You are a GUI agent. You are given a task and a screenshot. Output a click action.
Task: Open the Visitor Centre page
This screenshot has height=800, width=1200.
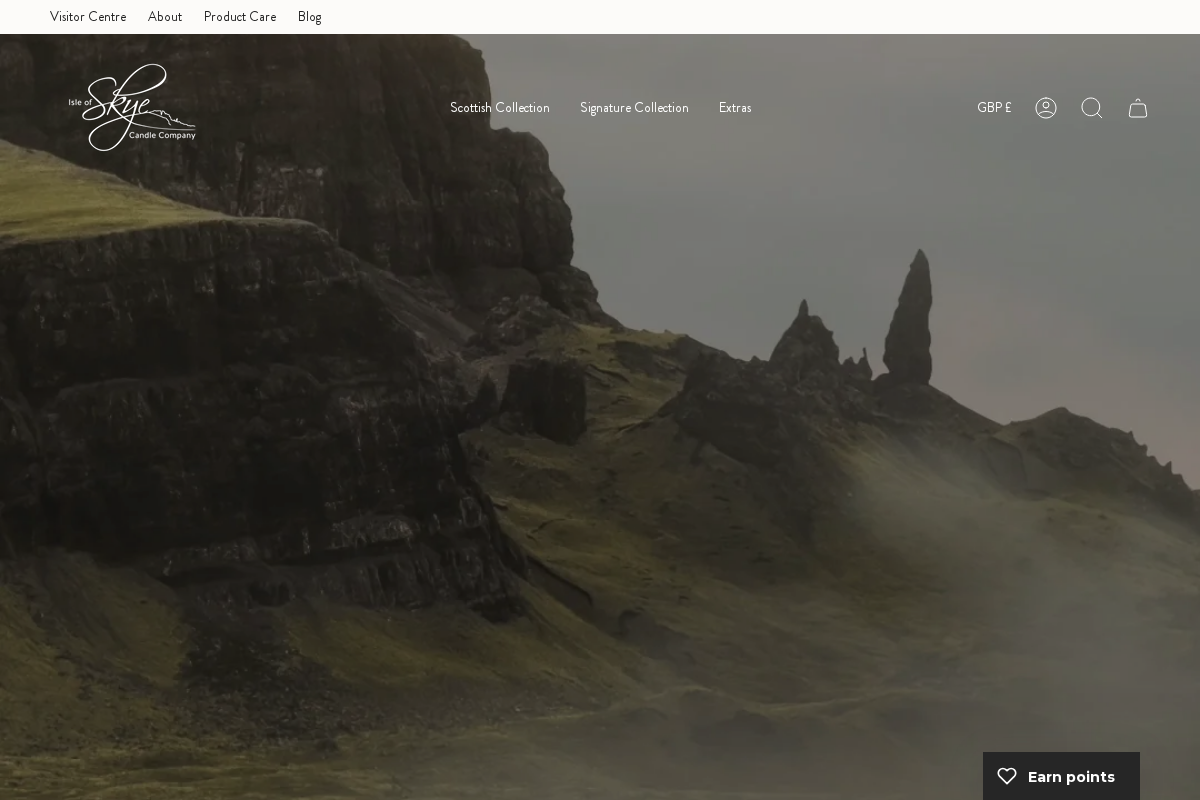pos(88,16)
